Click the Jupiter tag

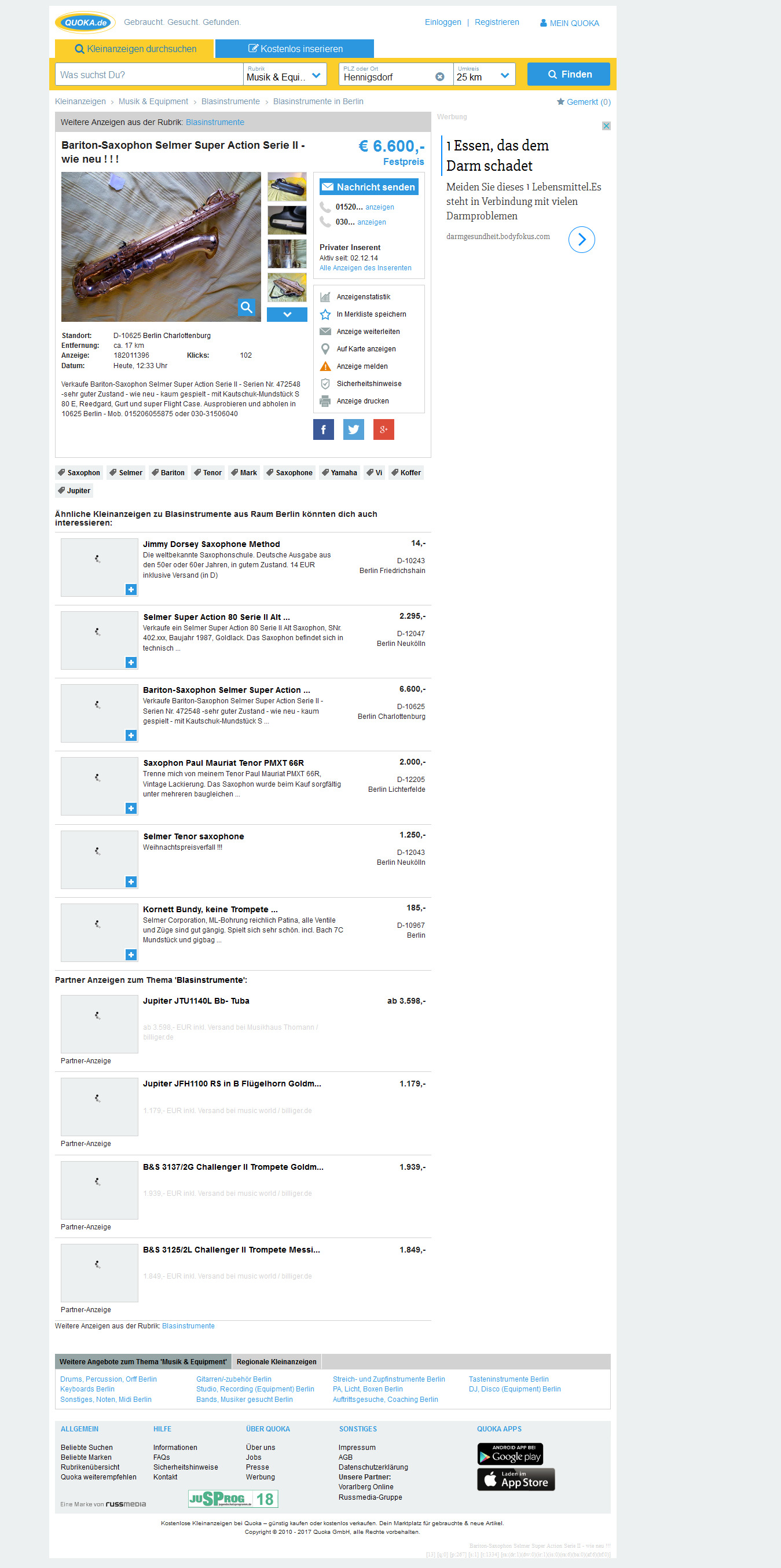(74, 491)
